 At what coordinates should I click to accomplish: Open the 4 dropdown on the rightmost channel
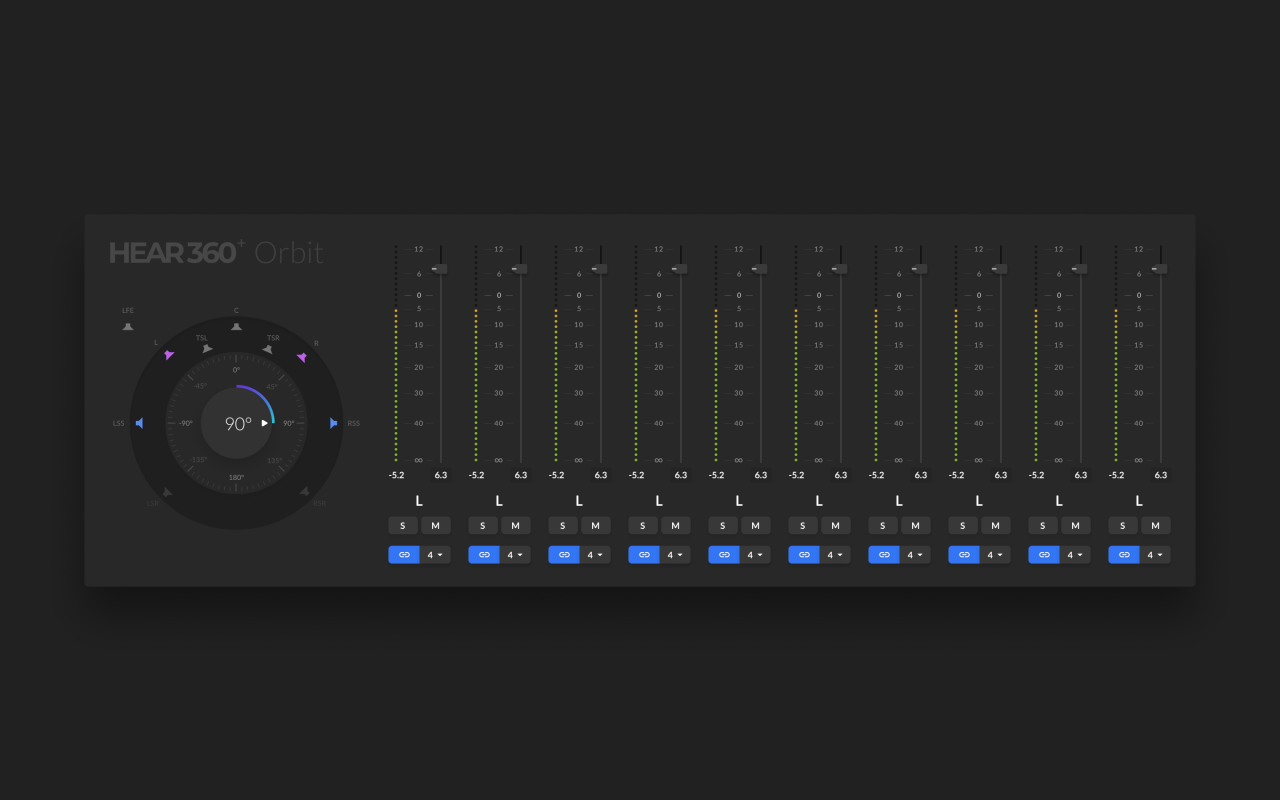tap(1154, 554)
